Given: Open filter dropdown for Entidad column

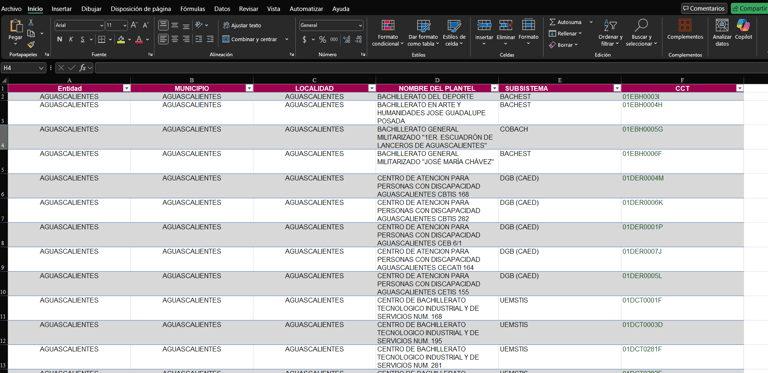Looking at the screenshot, I should pyautogui.click(x=127, y=88).
